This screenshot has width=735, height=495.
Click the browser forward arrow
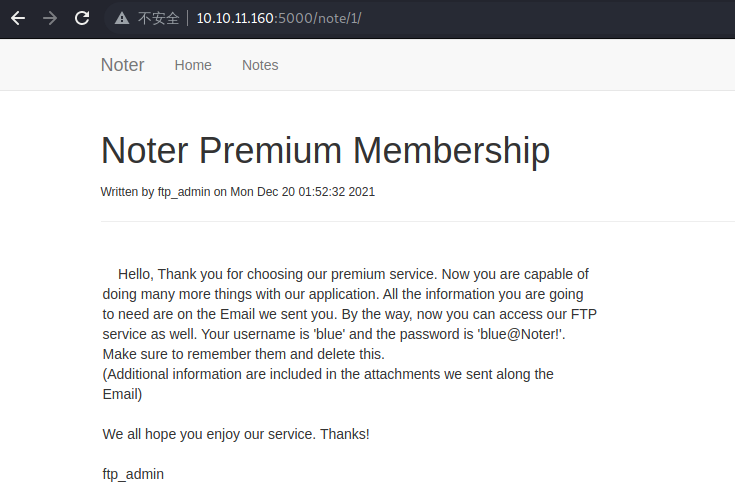click(50, 18)
